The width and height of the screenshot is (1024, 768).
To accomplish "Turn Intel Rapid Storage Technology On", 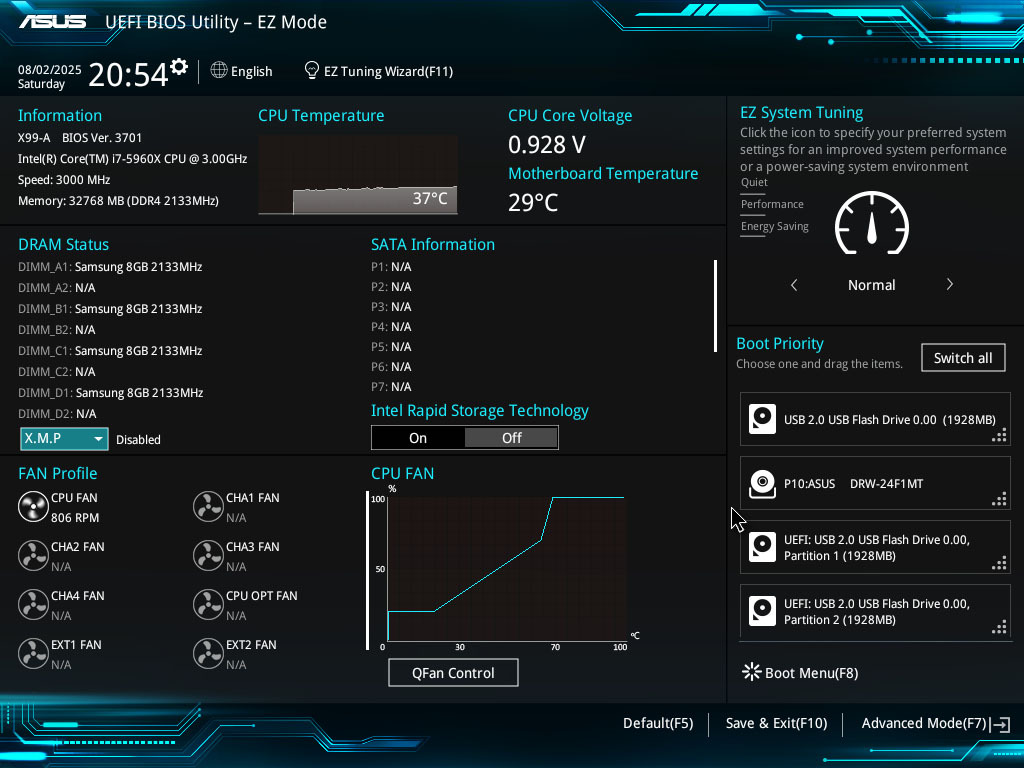I will [418, 438].
